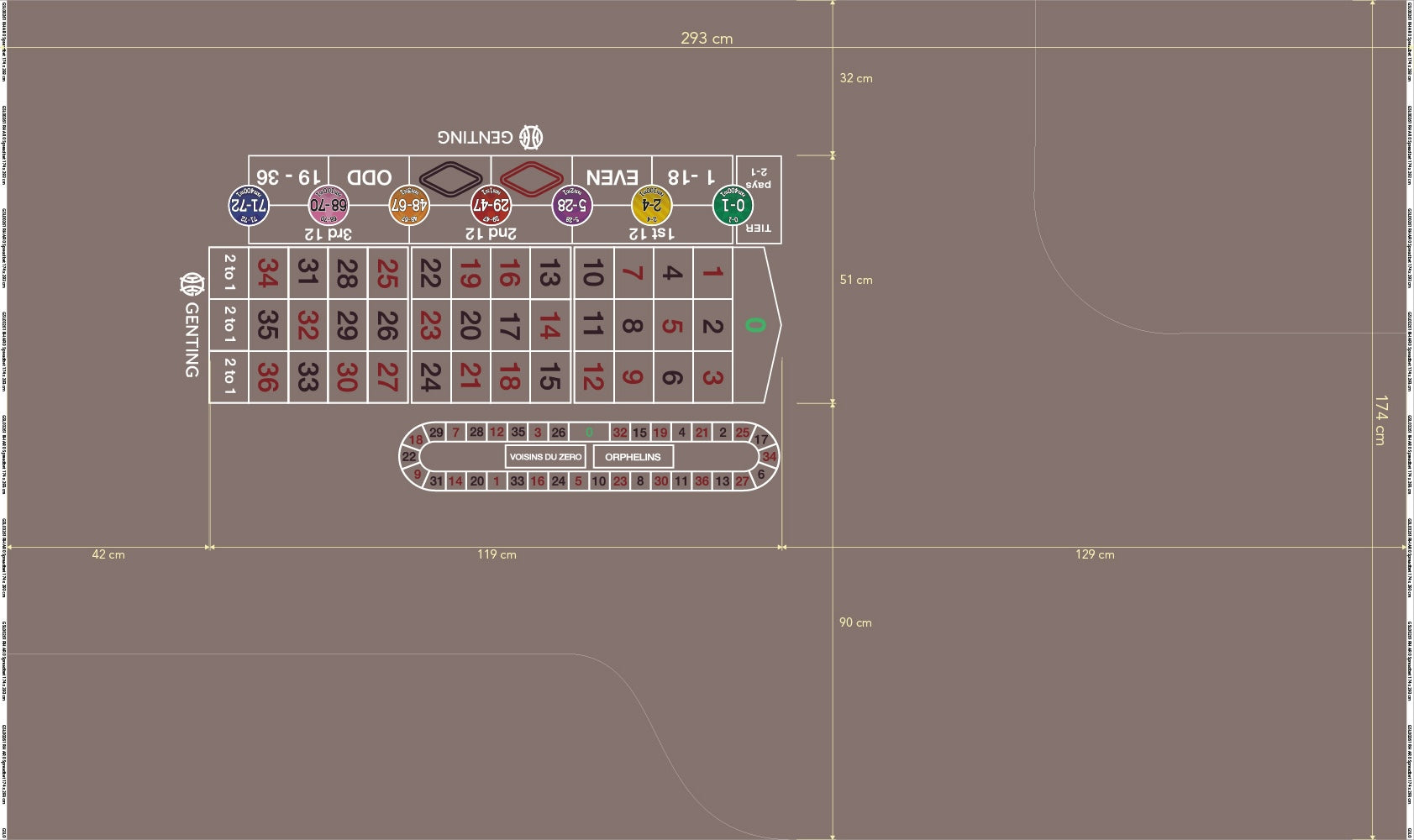1414x840 pixels.
Task: Click the 2 to 1 box beside 36
Action: (x=229, y=376)
